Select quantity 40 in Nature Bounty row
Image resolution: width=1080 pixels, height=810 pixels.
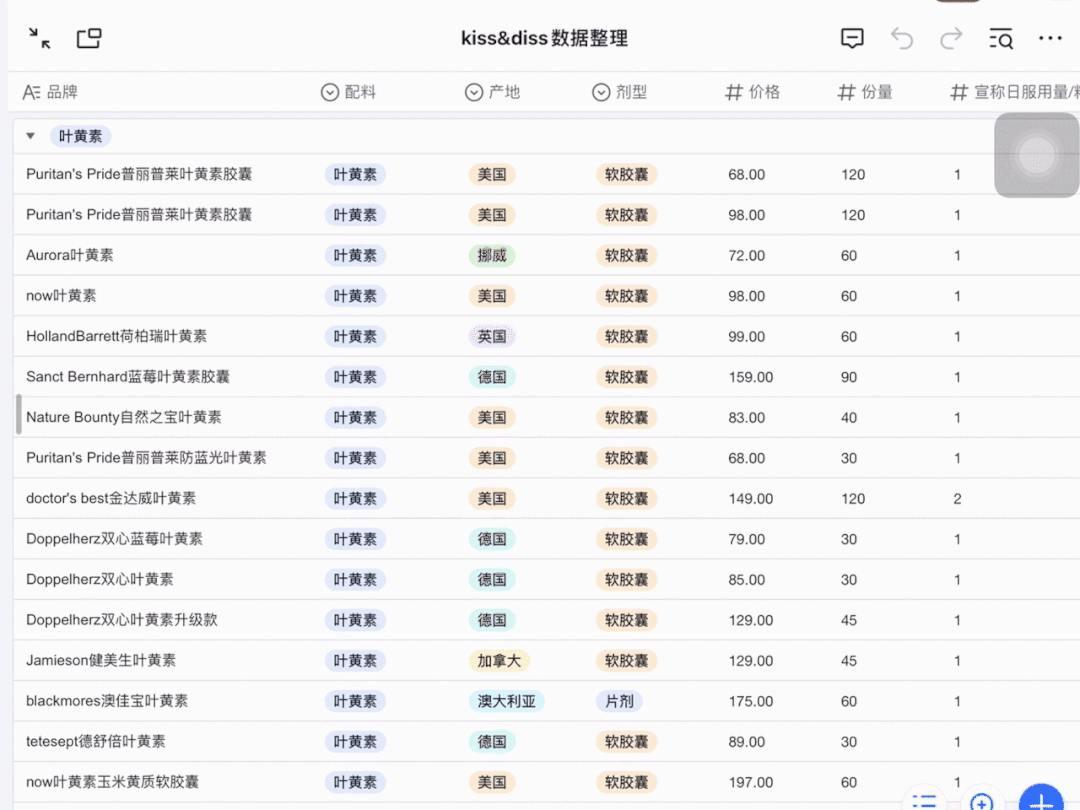coord(849,418)
